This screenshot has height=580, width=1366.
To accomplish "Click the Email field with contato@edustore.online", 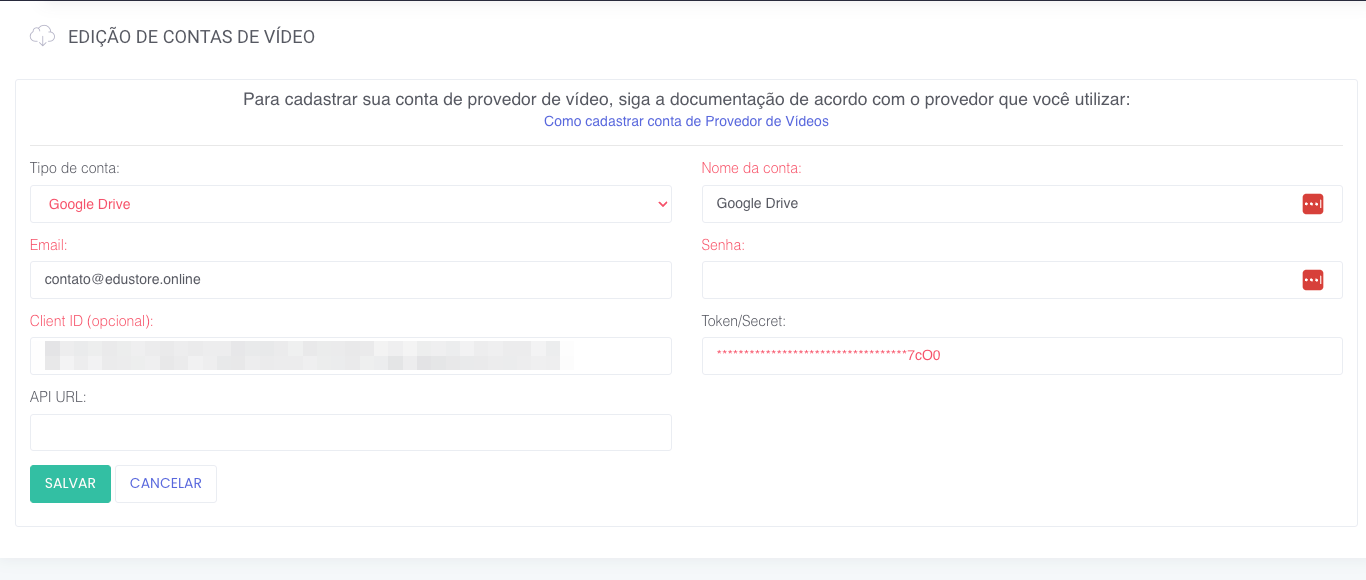I will tap(350, 280).
